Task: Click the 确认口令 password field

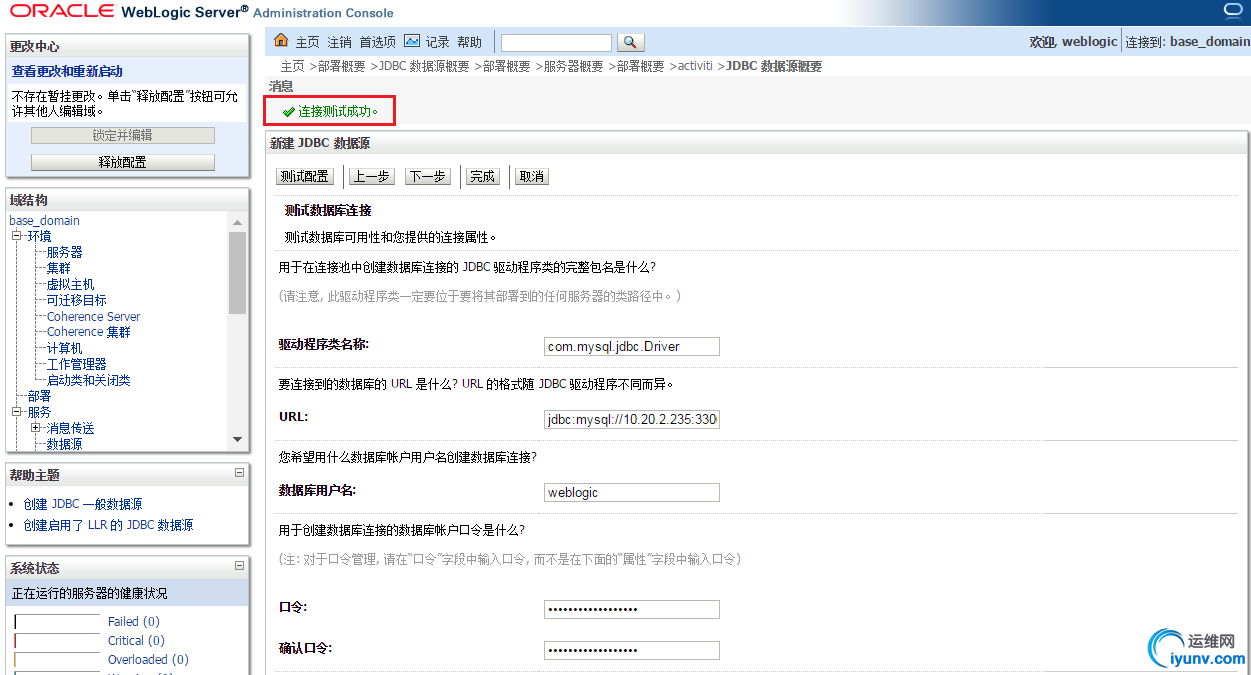Action: [x=632, y=650]
